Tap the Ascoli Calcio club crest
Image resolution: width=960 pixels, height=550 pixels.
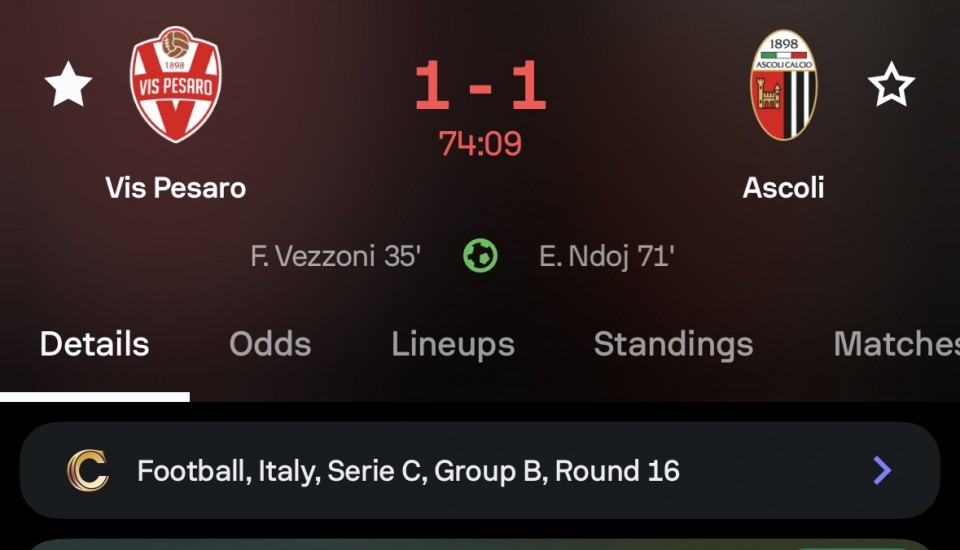click(783, 84)
